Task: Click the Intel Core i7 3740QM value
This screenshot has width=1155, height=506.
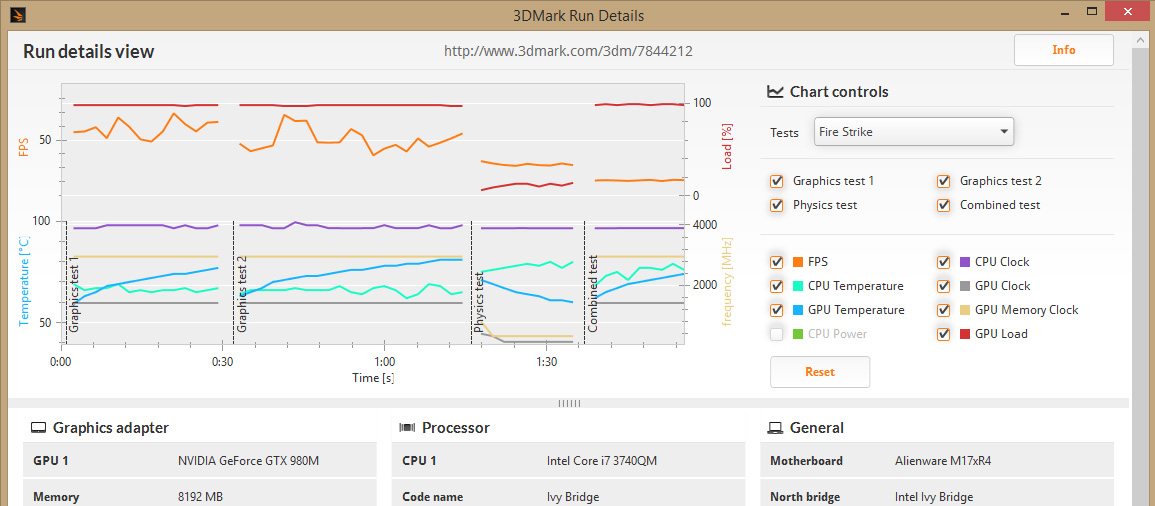Action: (602, 461)
